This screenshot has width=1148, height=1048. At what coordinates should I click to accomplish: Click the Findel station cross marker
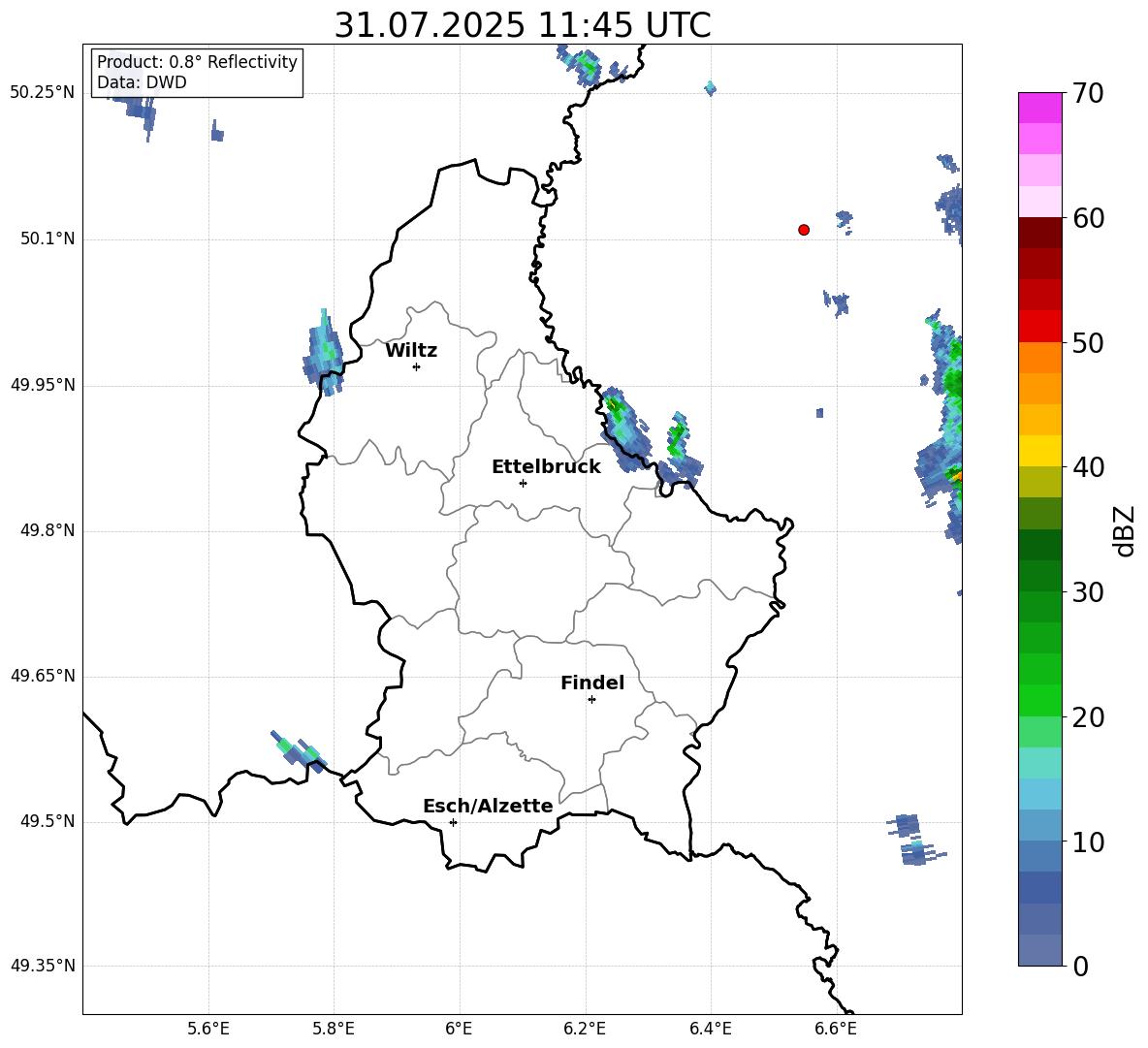point(591,700)
